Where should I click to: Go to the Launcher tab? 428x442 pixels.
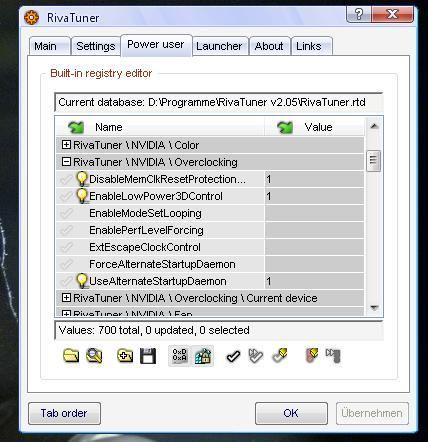click(x=219, y=46)
